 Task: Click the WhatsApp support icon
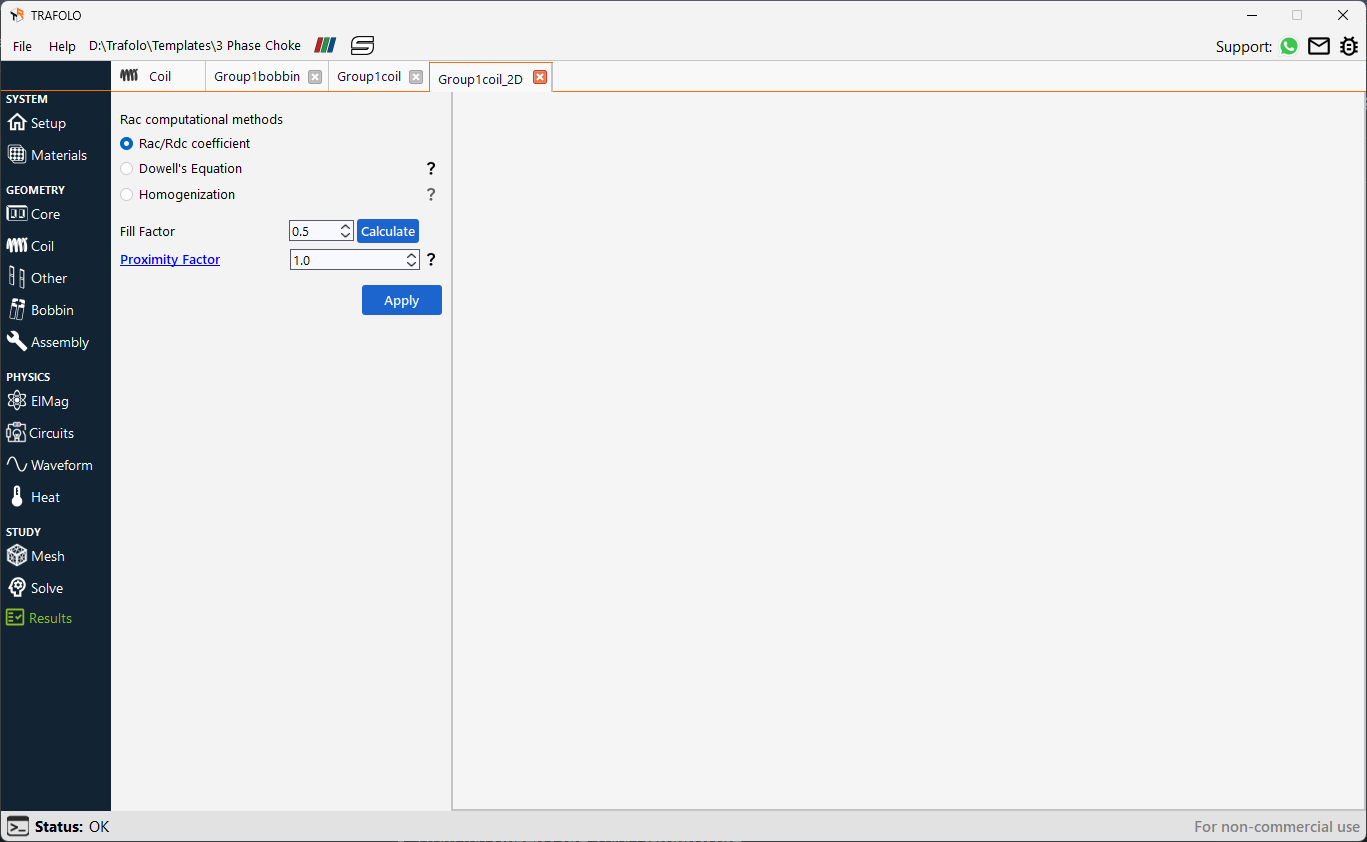tap(1289, 46)
